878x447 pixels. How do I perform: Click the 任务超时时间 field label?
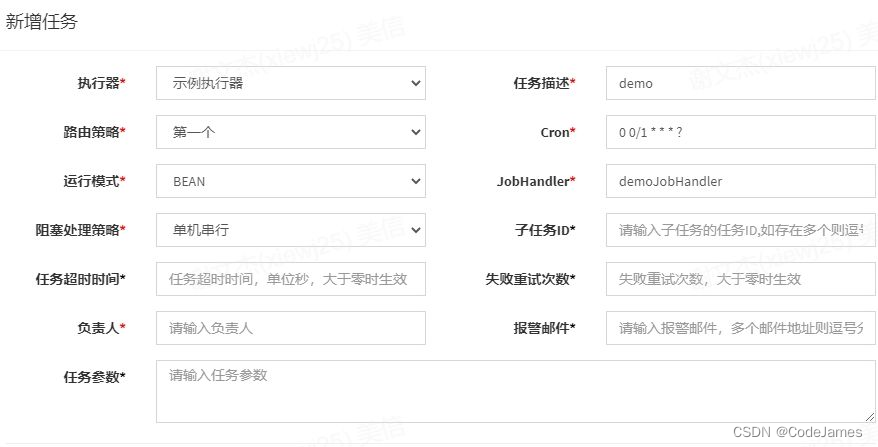tap(81, 279)
